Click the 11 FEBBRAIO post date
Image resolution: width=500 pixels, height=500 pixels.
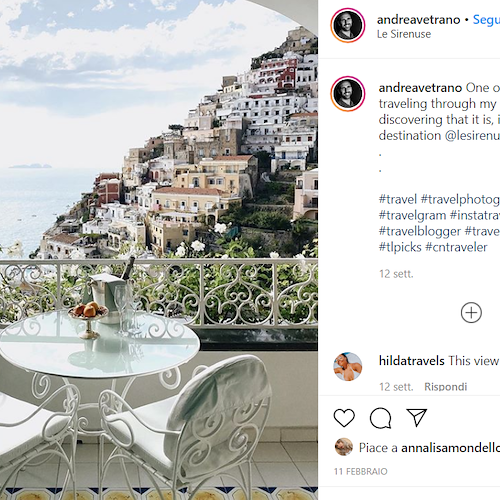[361, 471]
